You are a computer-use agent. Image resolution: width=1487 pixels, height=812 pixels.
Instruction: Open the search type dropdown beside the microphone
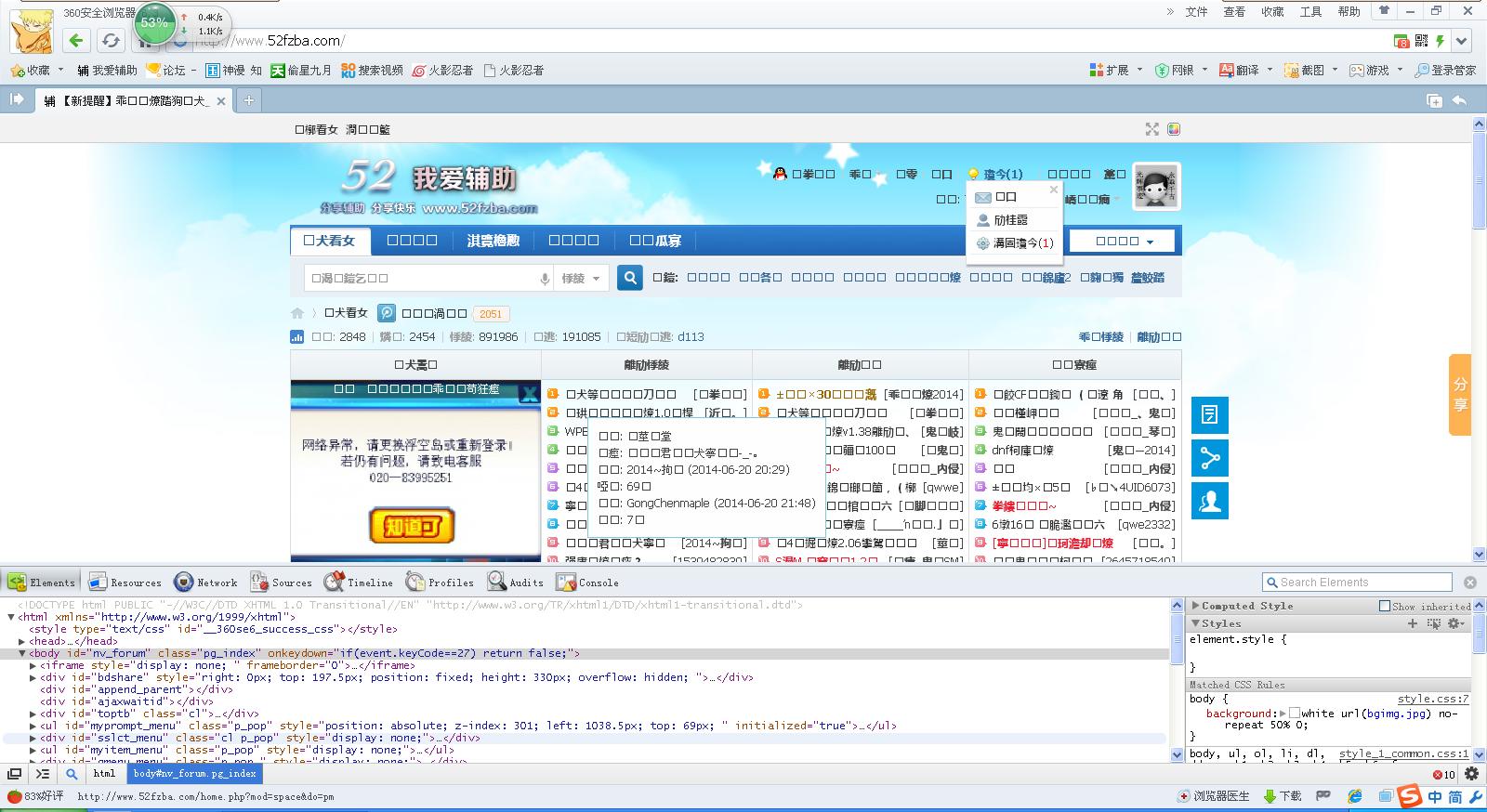click(x=582, y=278)
